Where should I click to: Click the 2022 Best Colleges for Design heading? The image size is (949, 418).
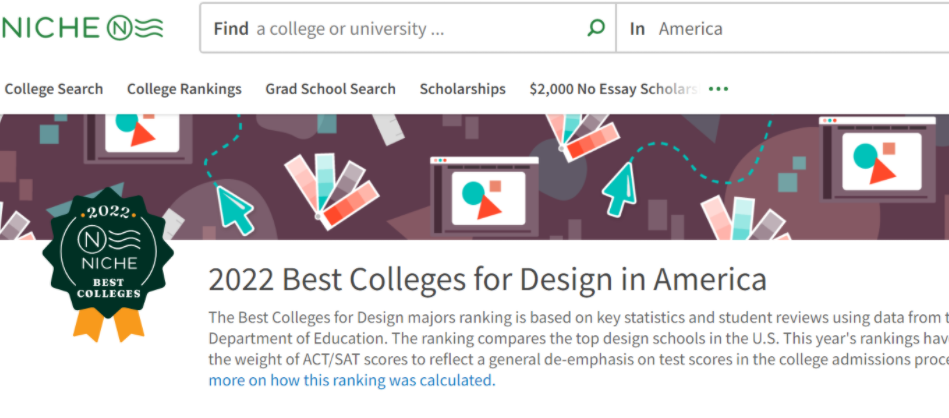(x=487, y=278)
